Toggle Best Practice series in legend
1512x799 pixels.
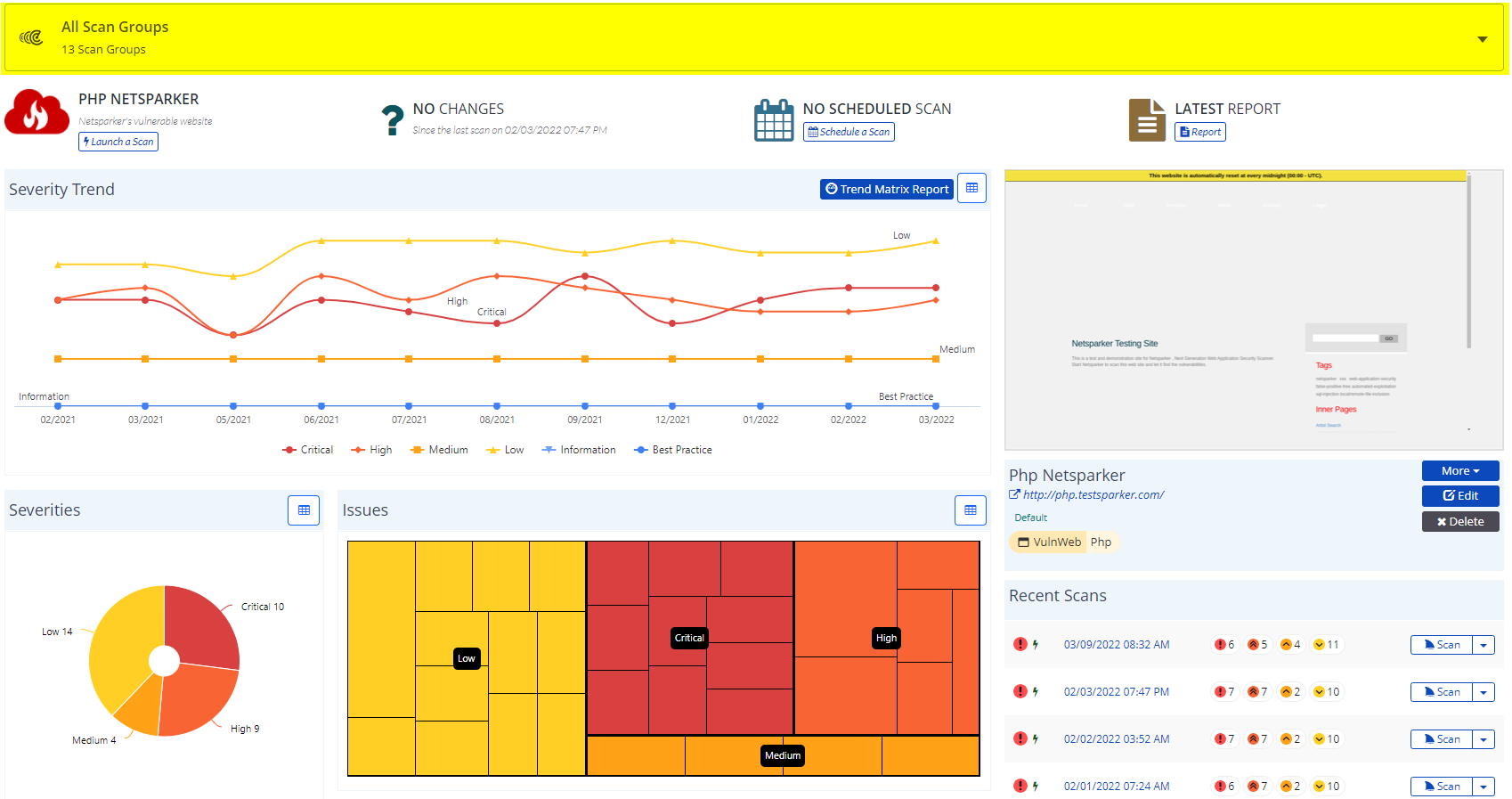[x=673, y=450]
